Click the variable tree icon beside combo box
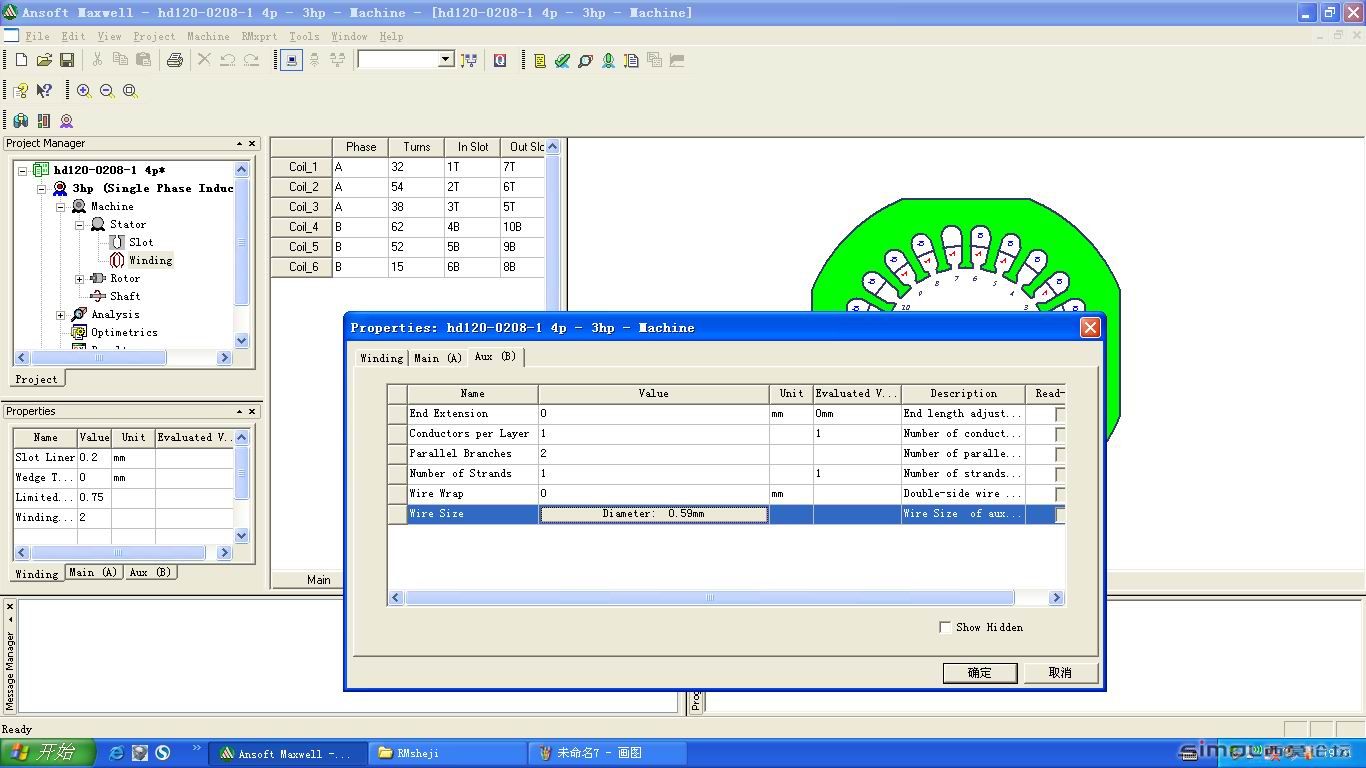 tap(469, 60)
